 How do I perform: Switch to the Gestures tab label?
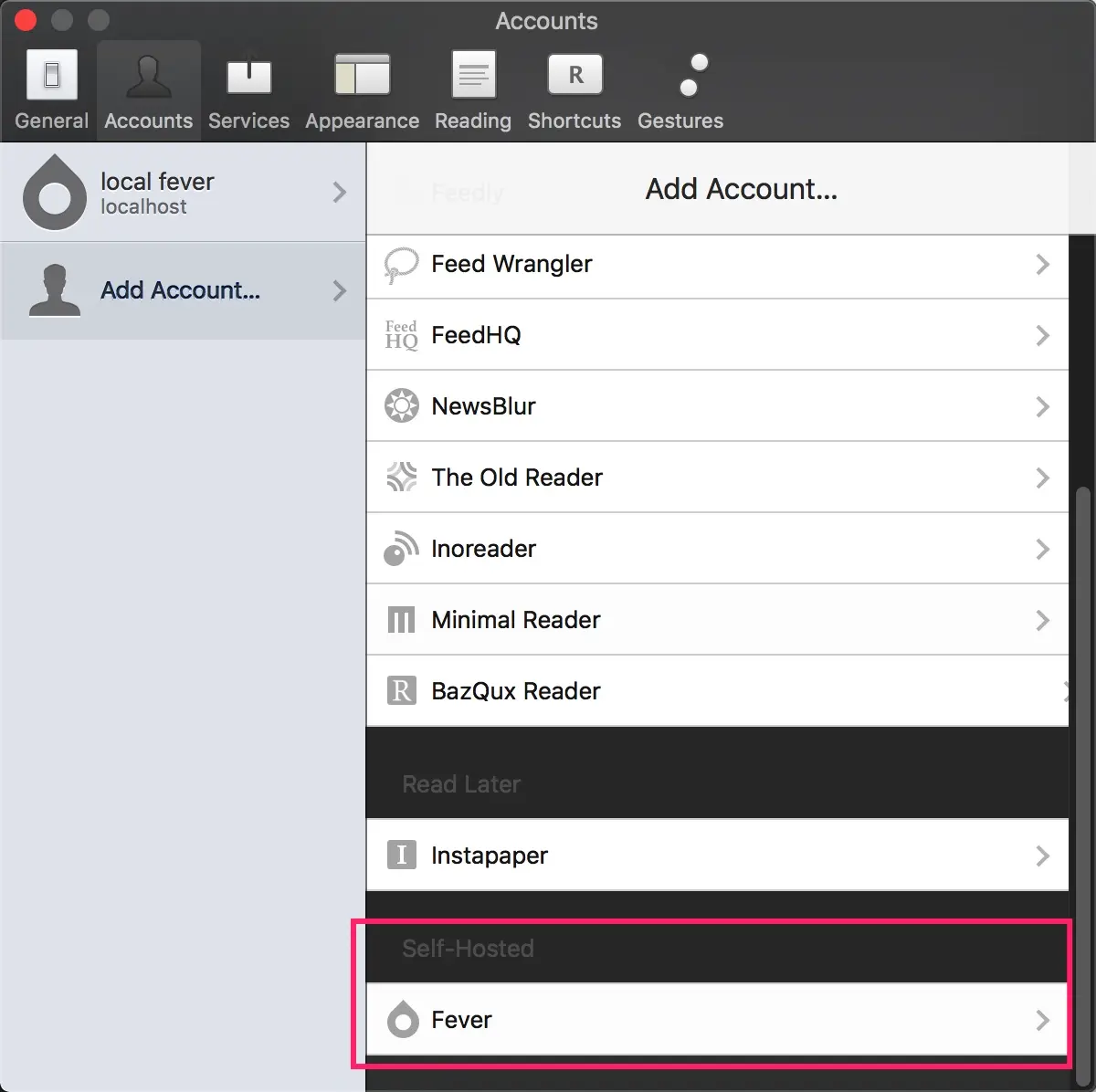[680, 121]
